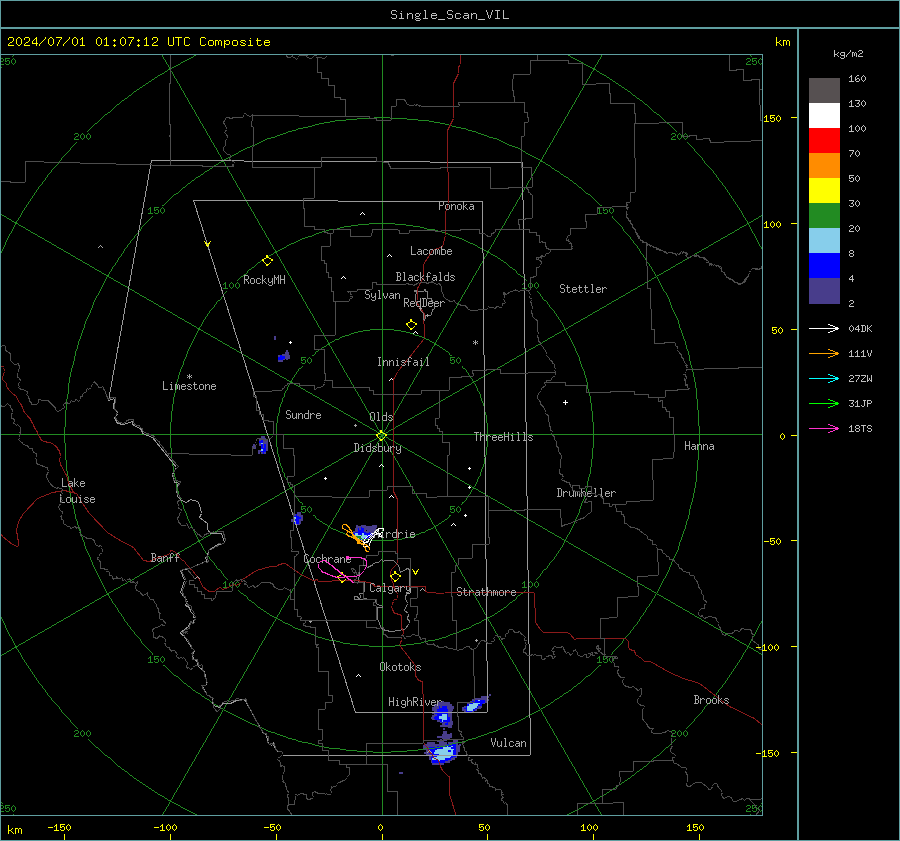Image resolution: width=900 pixels, height=841 pixels.
Task: Click the Cochrane city label
Action: (327, 559)
